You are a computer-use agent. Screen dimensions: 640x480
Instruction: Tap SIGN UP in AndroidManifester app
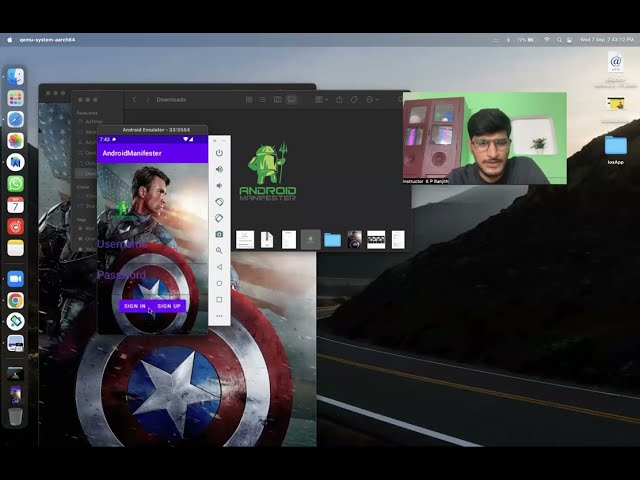(x=169, y=306)
